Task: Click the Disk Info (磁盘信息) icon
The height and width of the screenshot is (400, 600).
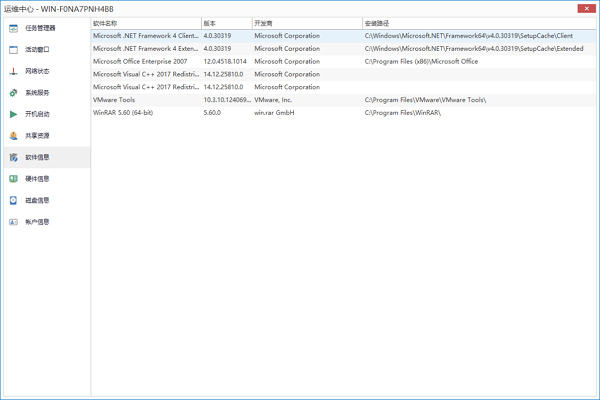Action: [x=13, y=200]
